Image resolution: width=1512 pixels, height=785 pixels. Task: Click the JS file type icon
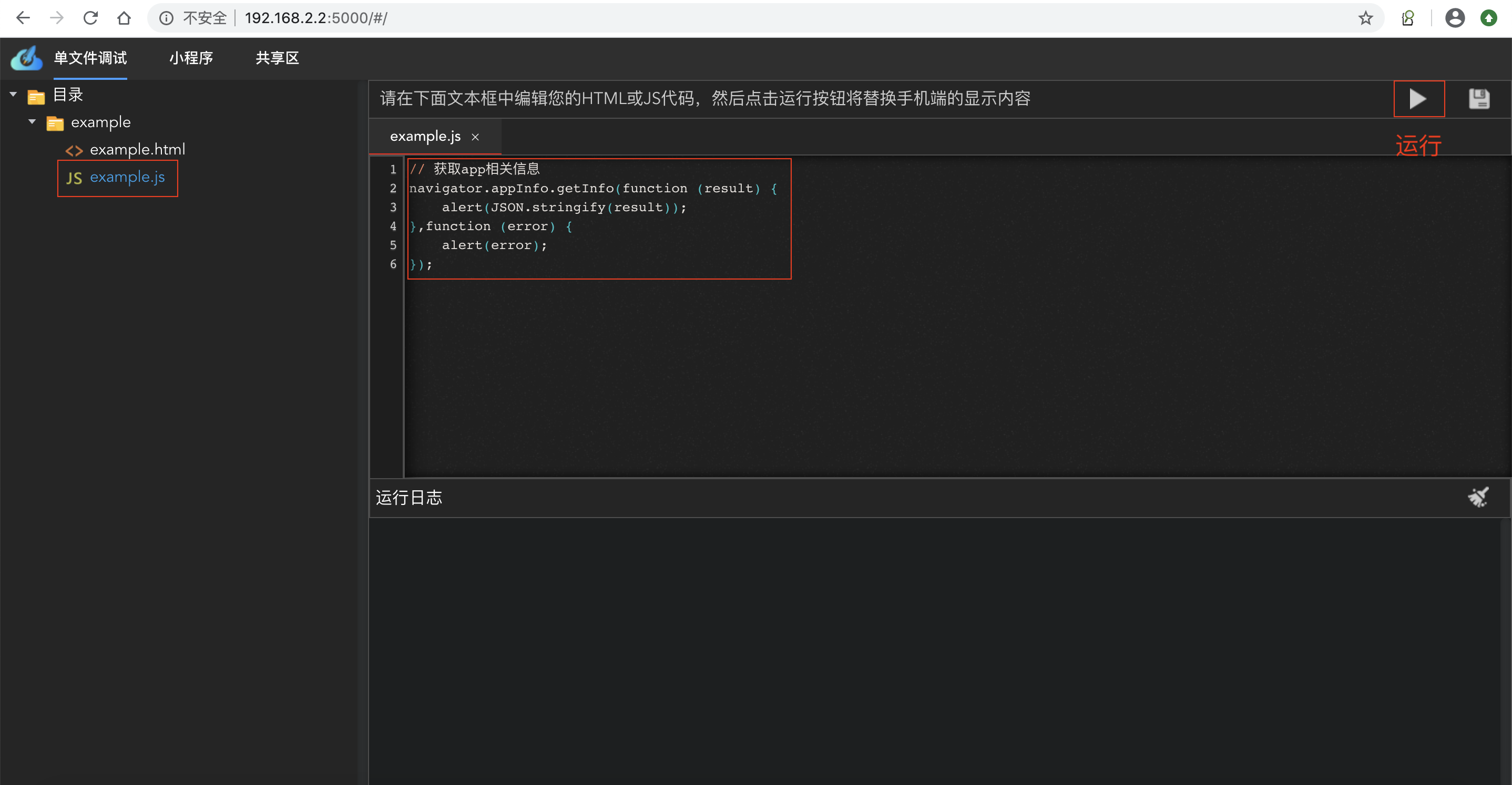point(74,178)
